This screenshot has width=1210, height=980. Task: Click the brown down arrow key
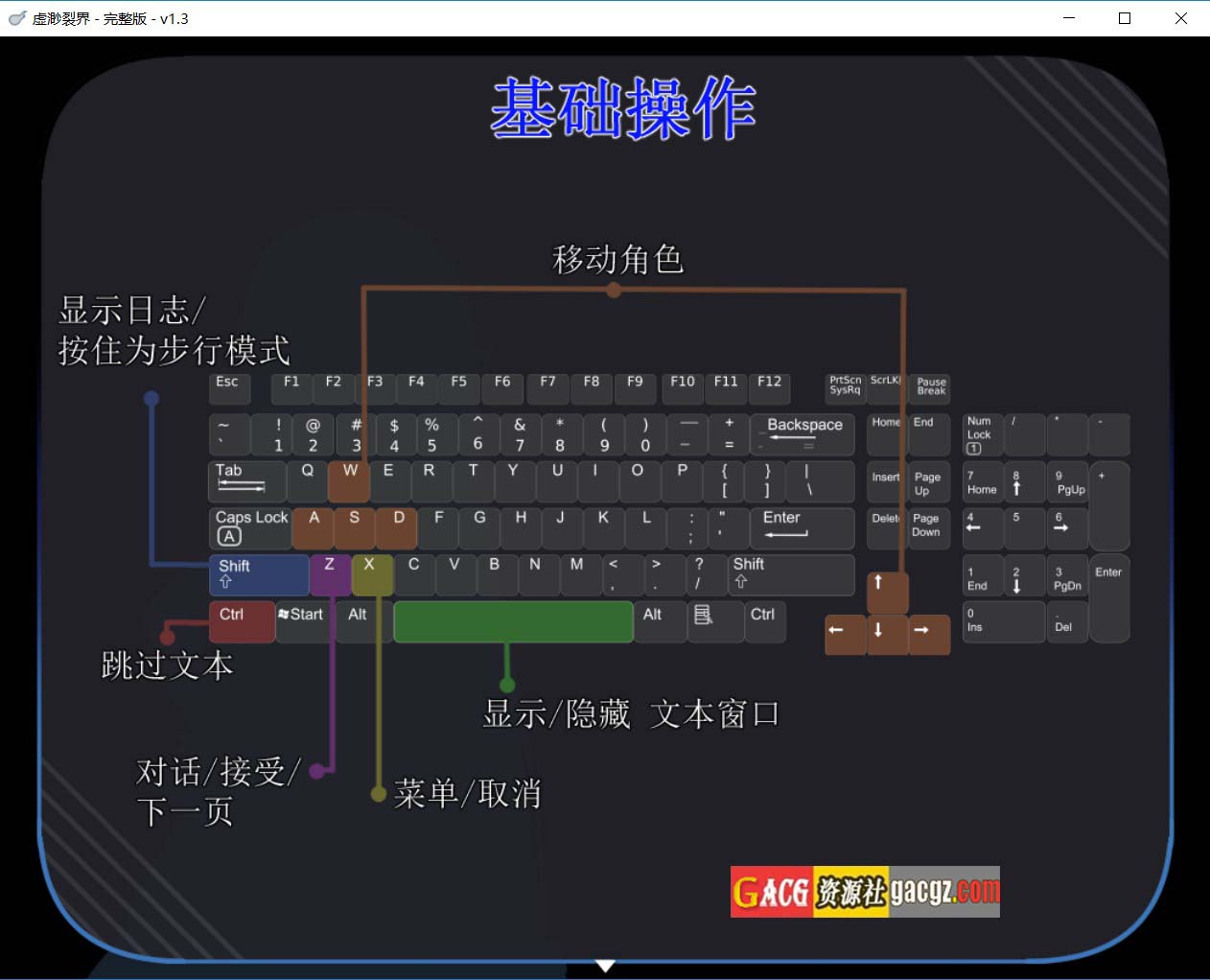pos(887,634)
